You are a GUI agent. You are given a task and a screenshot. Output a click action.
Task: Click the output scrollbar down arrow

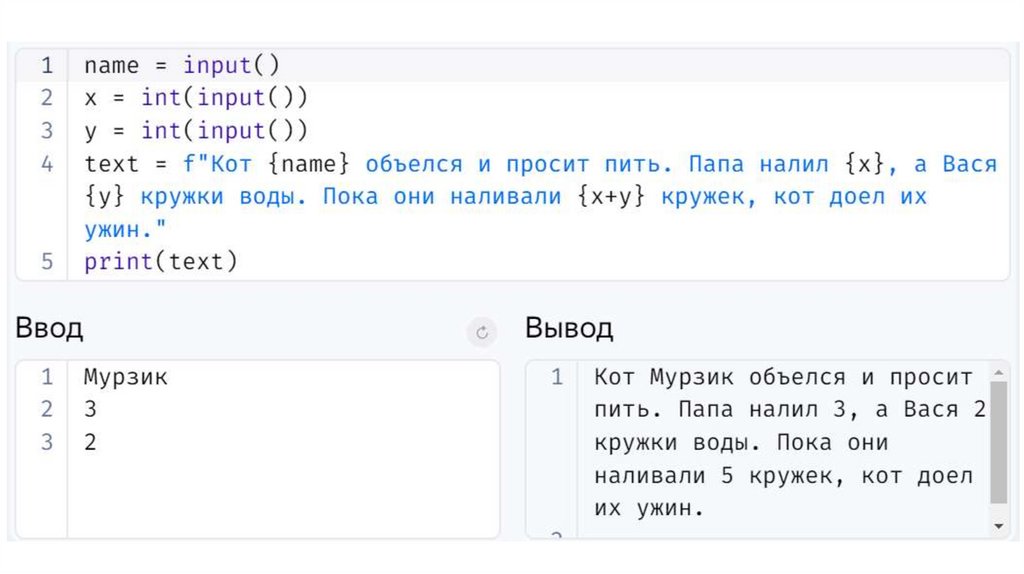coord(998,524)
